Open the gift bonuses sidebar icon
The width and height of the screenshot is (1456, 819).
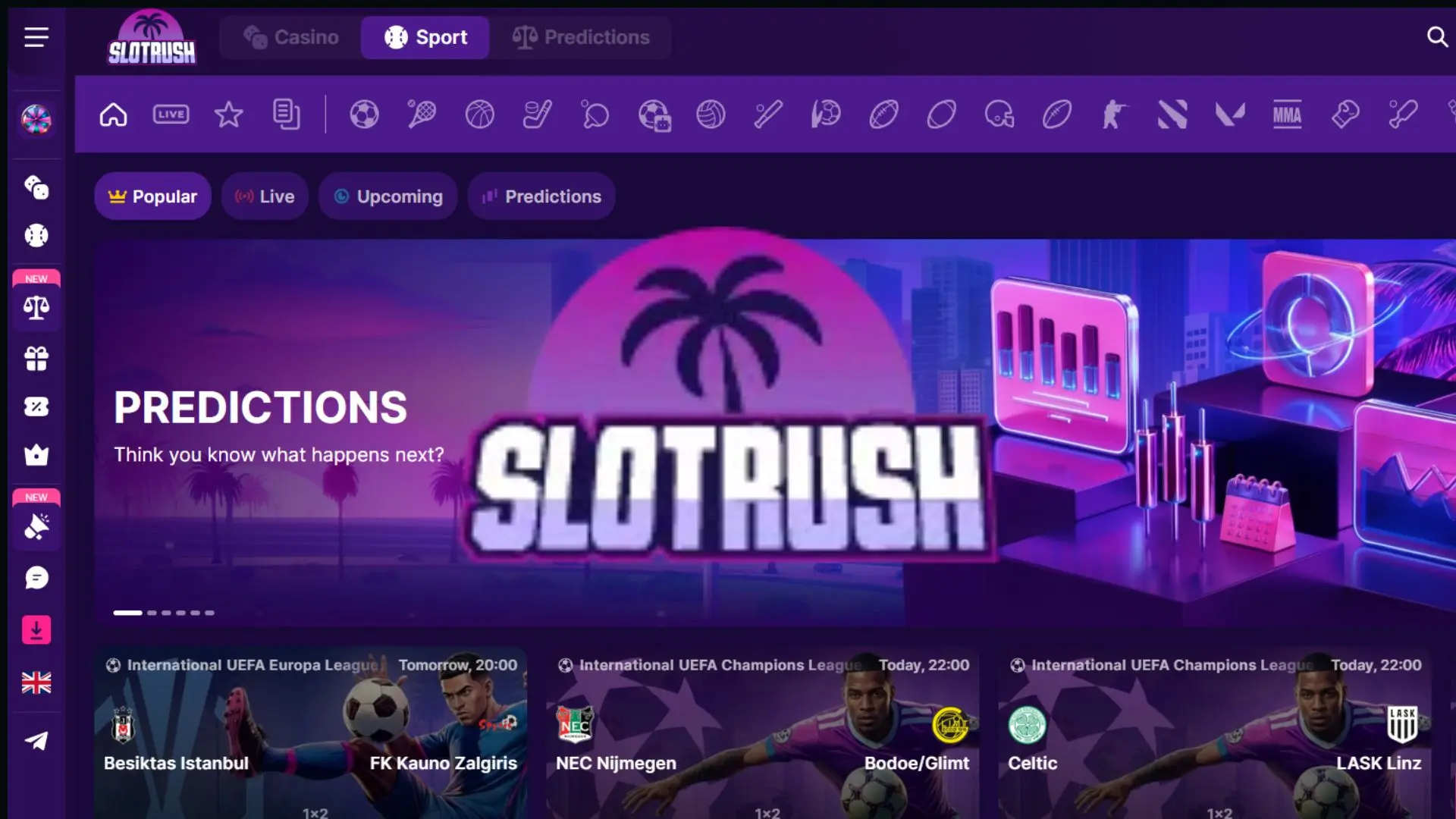click(x=36, y=358)
